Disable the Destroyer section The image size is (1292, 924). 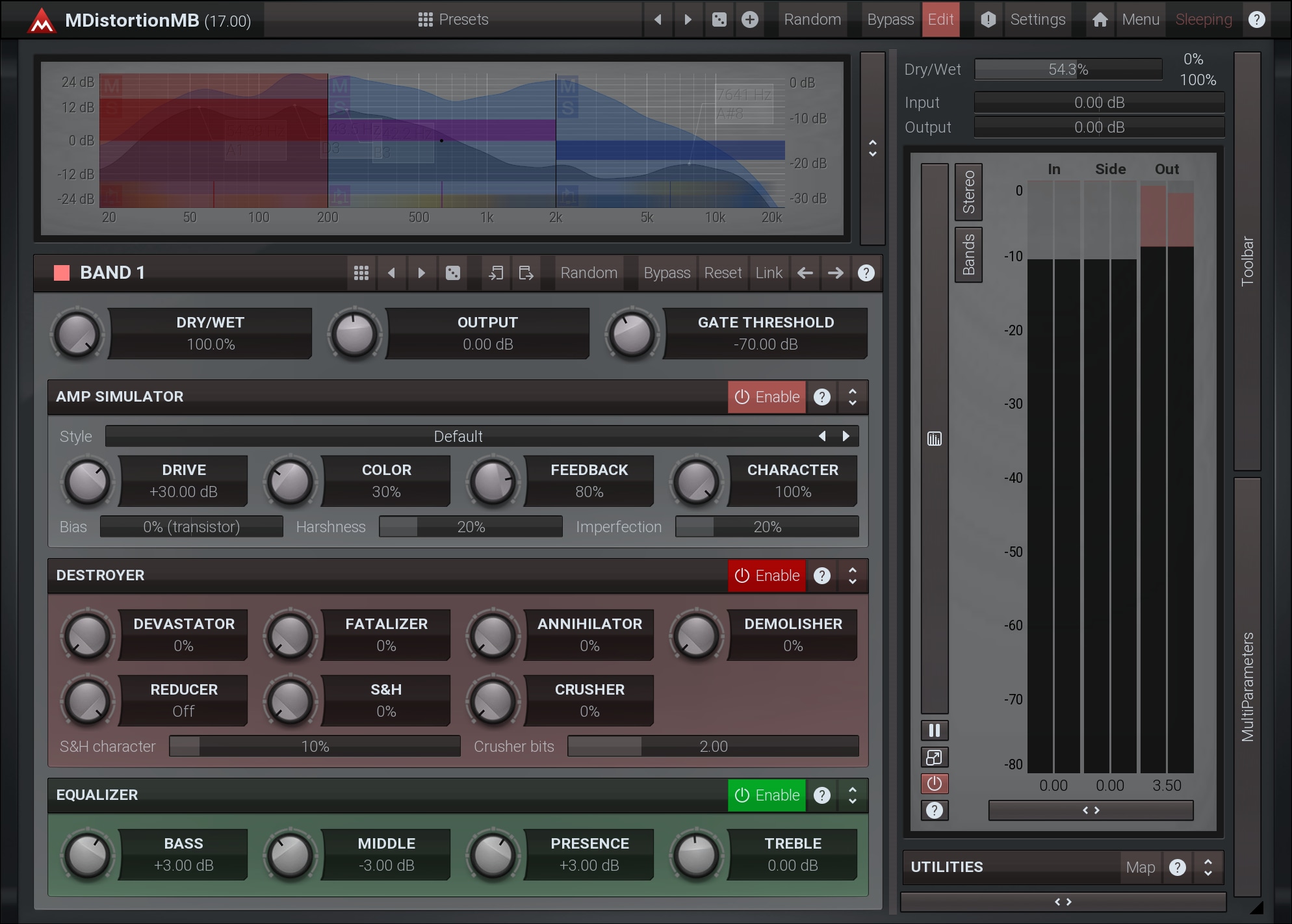[x=767, y=576]
